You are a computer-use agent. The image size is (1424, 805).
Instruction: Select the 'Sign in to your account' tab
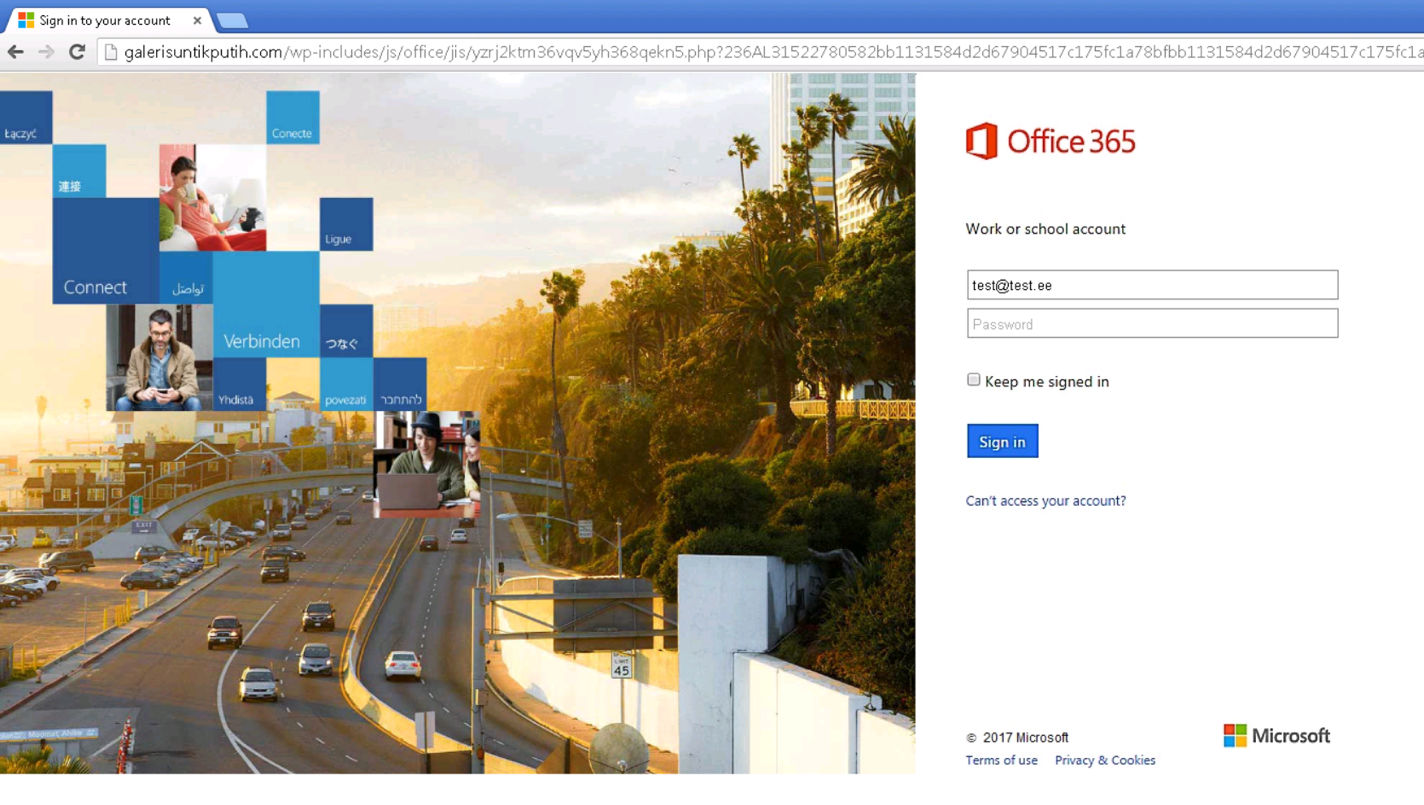[x=108, y=20]
